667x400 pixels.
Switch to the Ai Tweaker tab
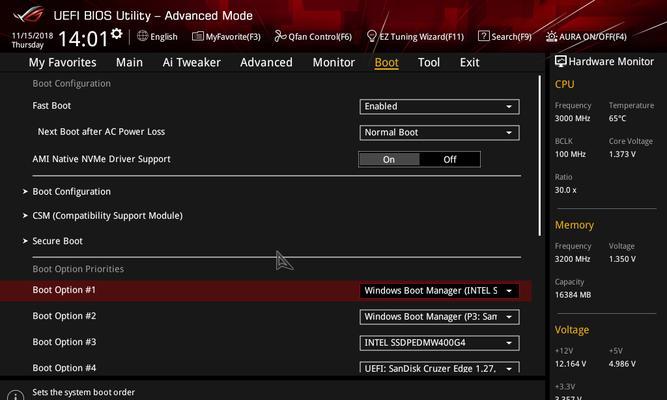(x=191, y=63)
